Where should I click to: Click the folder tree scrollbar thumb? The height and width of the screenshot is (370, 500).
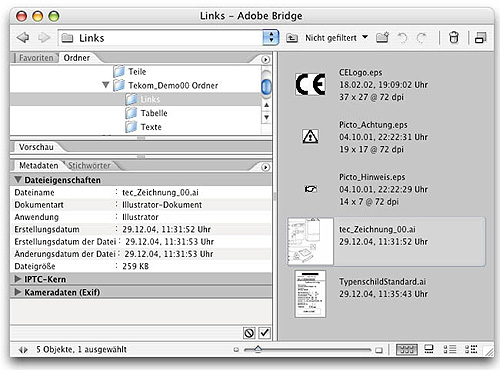pos(266,86)
